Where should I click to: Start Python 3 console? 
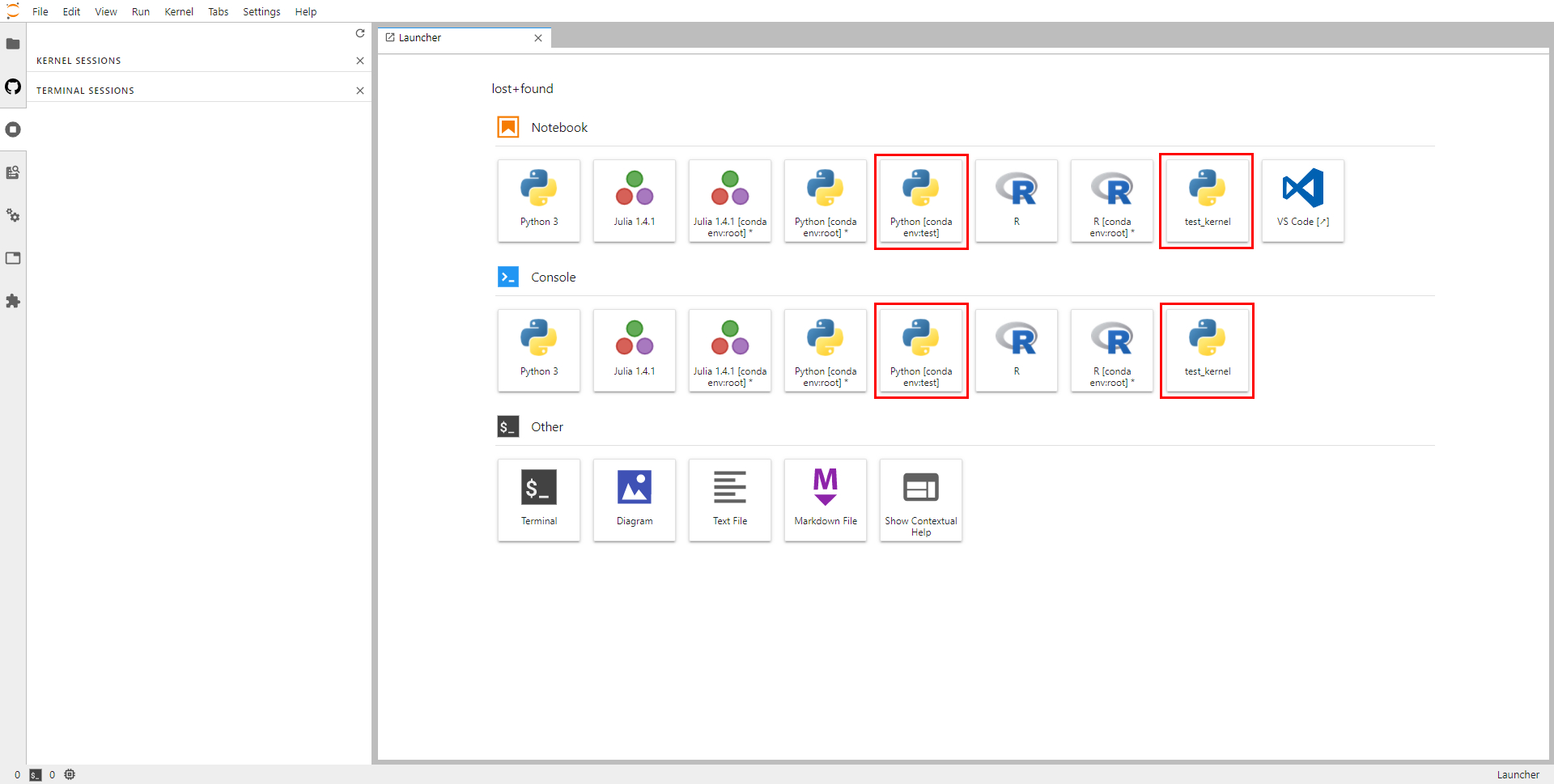click(539, 350)
